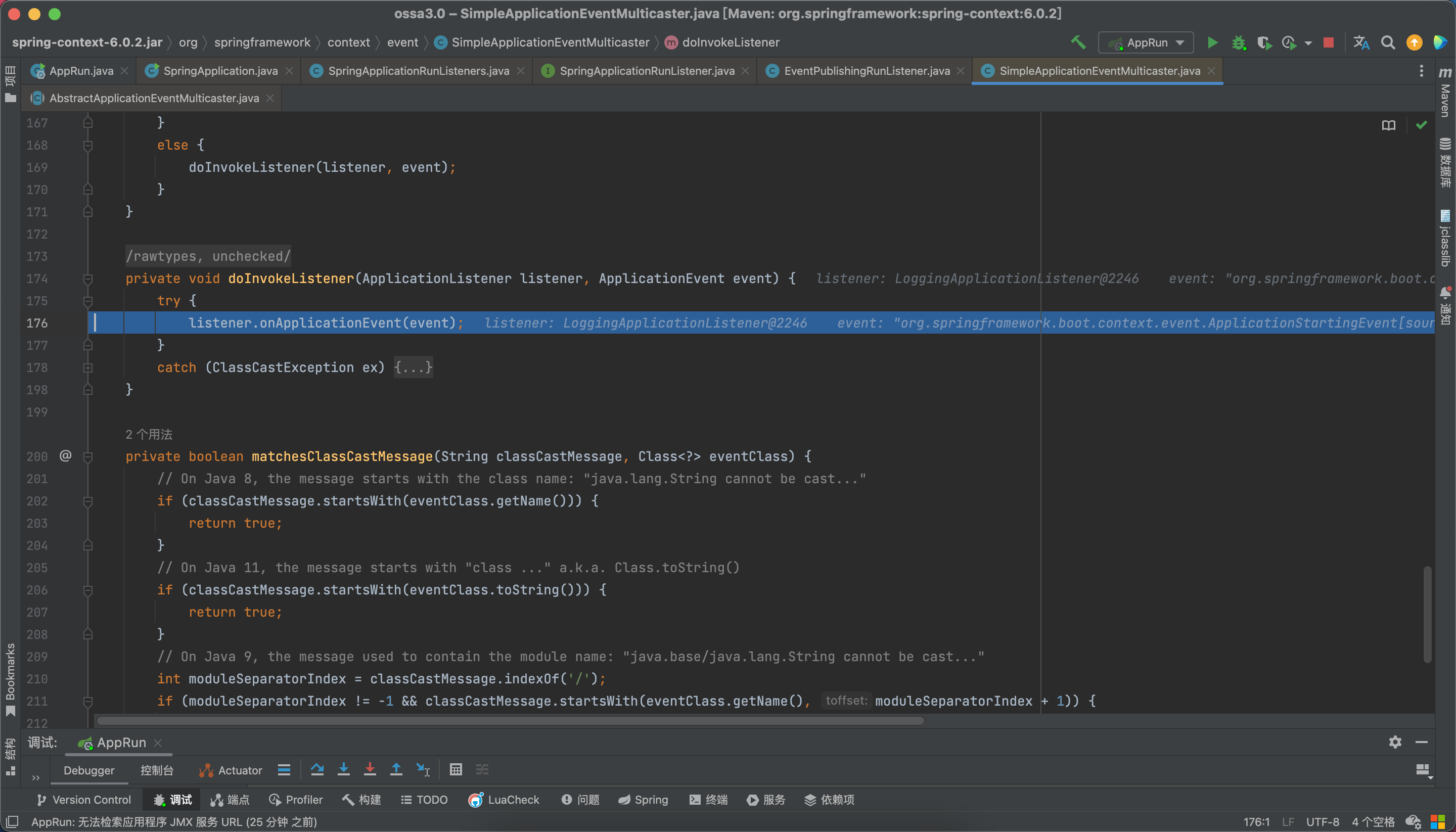
Task: Open 终端 terminal tool window
Action: tap(709, 800)
